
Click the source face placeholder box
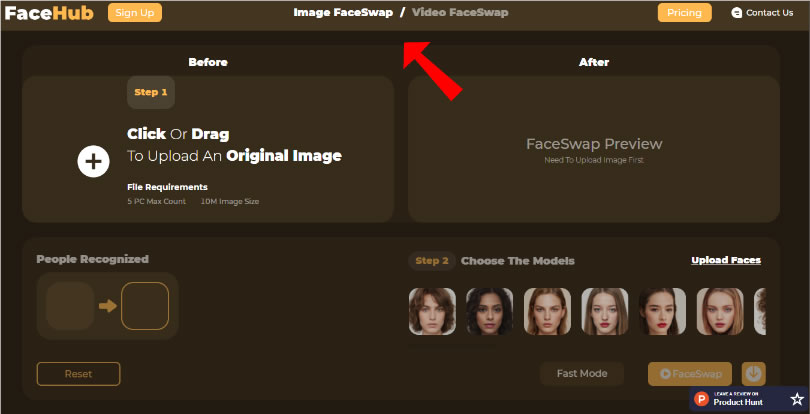pyautogui.click(x=70, y=306)
